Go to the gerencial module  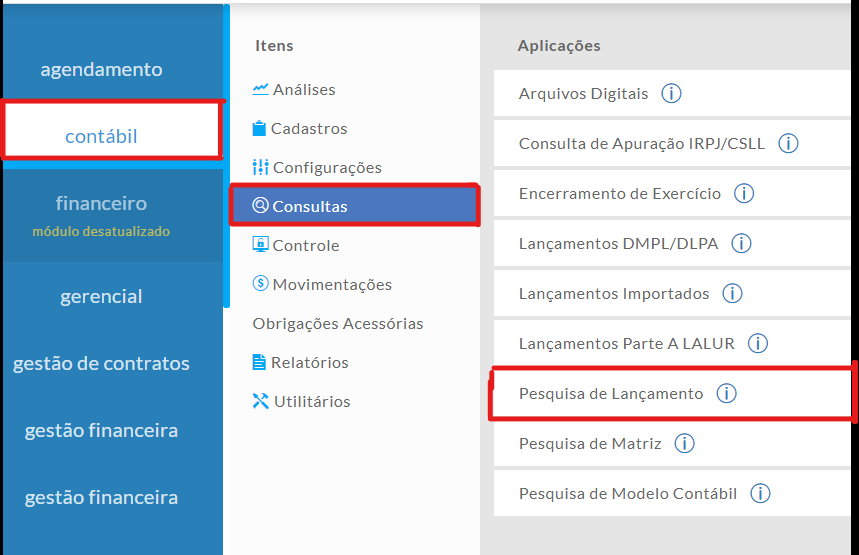(101, 296)
